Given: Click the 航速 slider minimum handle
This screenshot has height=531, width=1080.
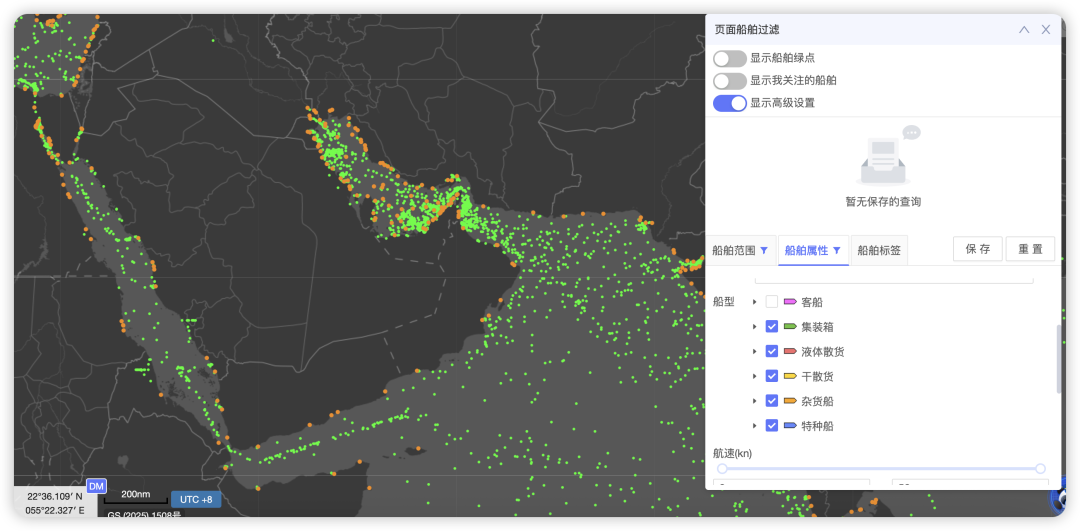Looking at the screenshot, I should [x=723, y=469].
